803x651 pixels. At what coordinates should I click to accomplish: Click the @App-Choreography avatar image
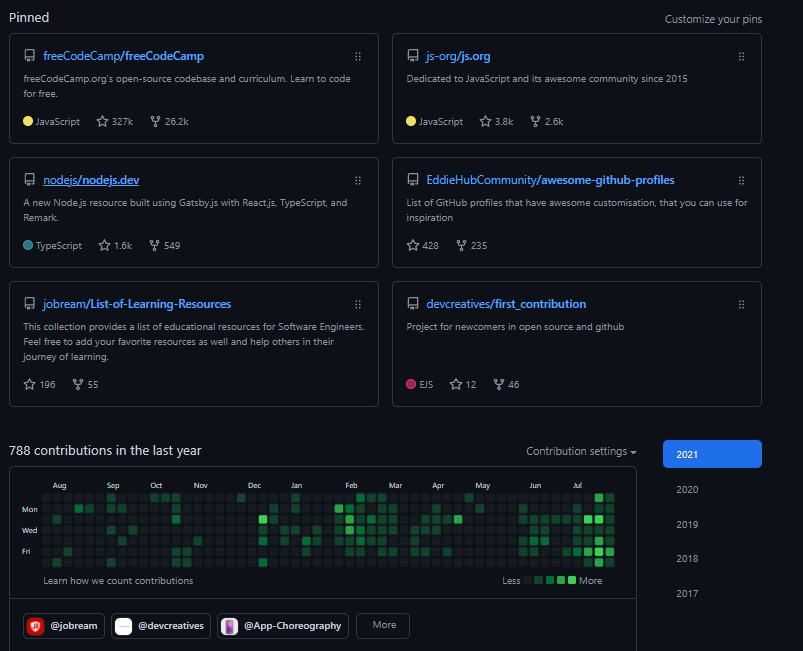click(x=229, y=626)
